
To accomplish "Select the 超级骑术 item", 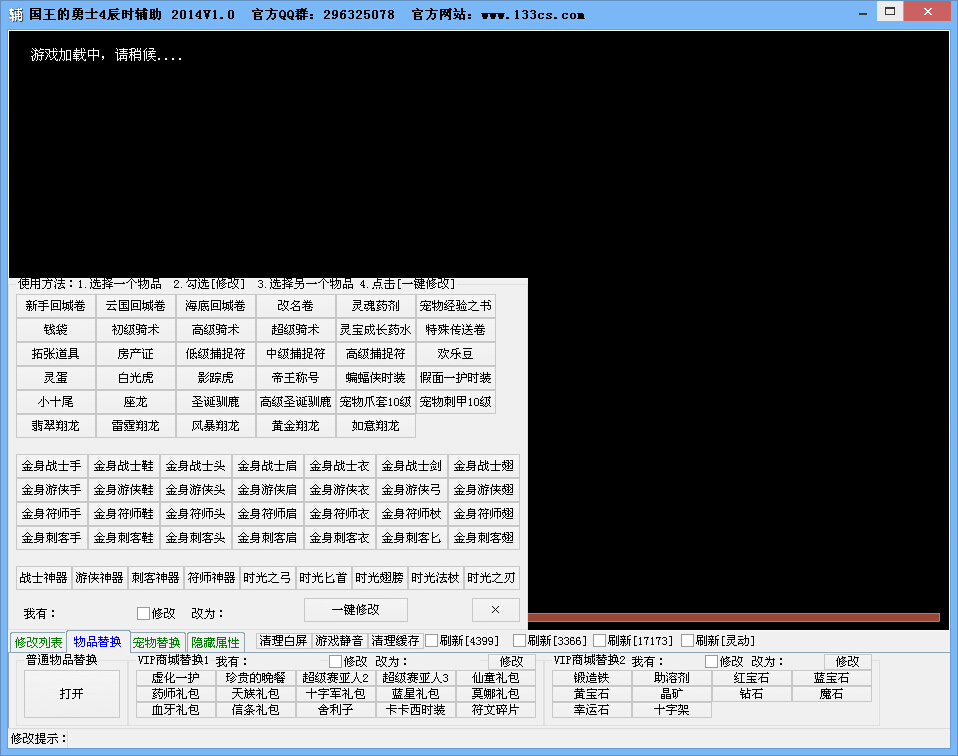I will tap(296, 329).
